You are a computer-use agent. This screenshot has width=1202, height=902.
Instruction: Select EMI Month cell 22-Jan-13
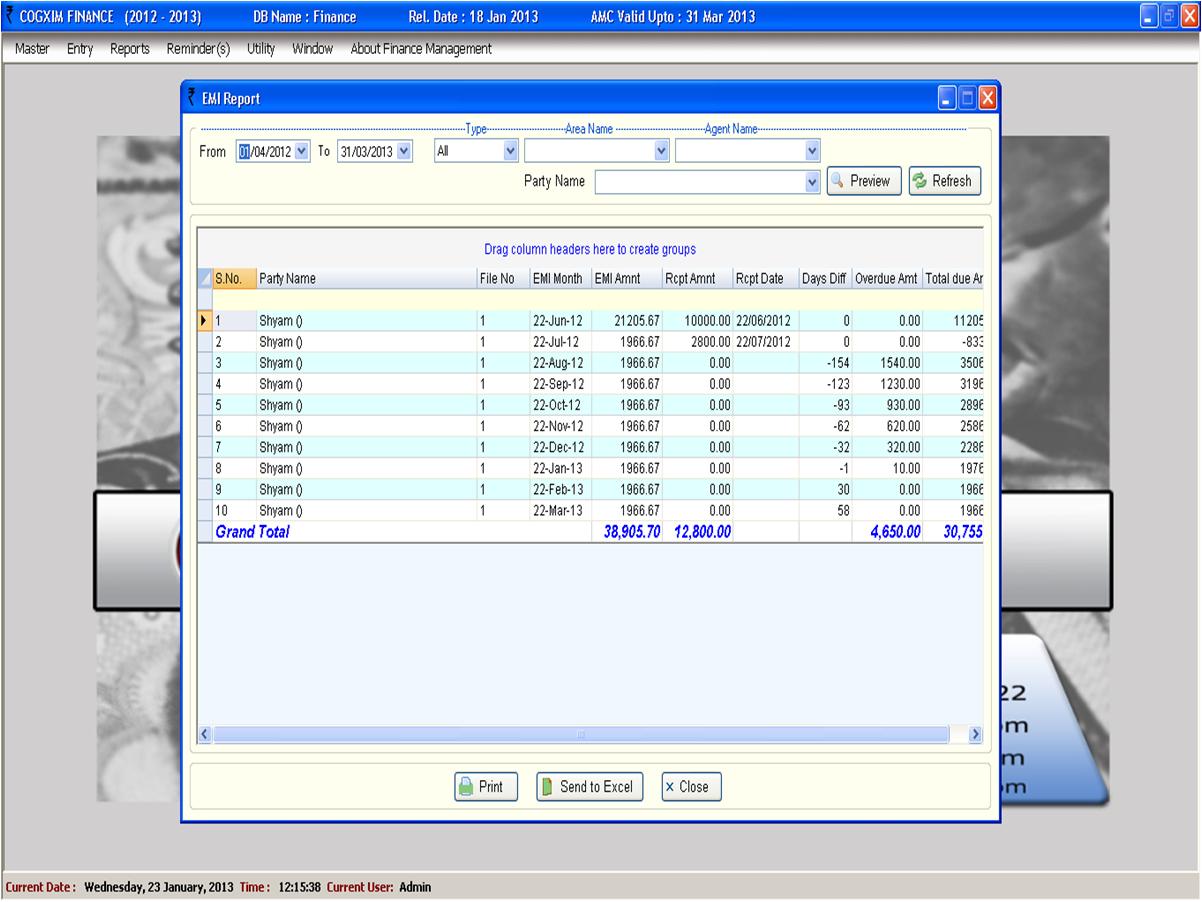(x=560, y=468)
